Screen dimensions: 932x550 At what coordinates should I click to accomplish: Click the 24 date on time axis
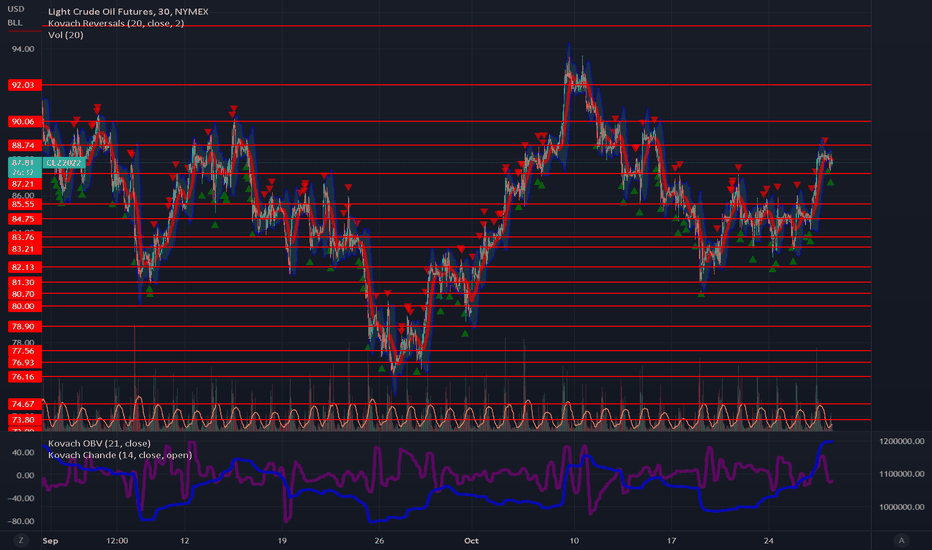pos(769,540)
